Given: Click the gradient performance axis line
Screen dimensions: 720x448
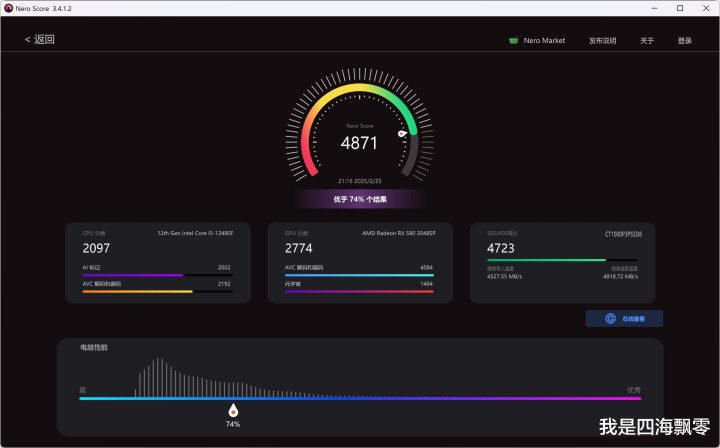Looking at the screenshot, I should click(360, 398).
